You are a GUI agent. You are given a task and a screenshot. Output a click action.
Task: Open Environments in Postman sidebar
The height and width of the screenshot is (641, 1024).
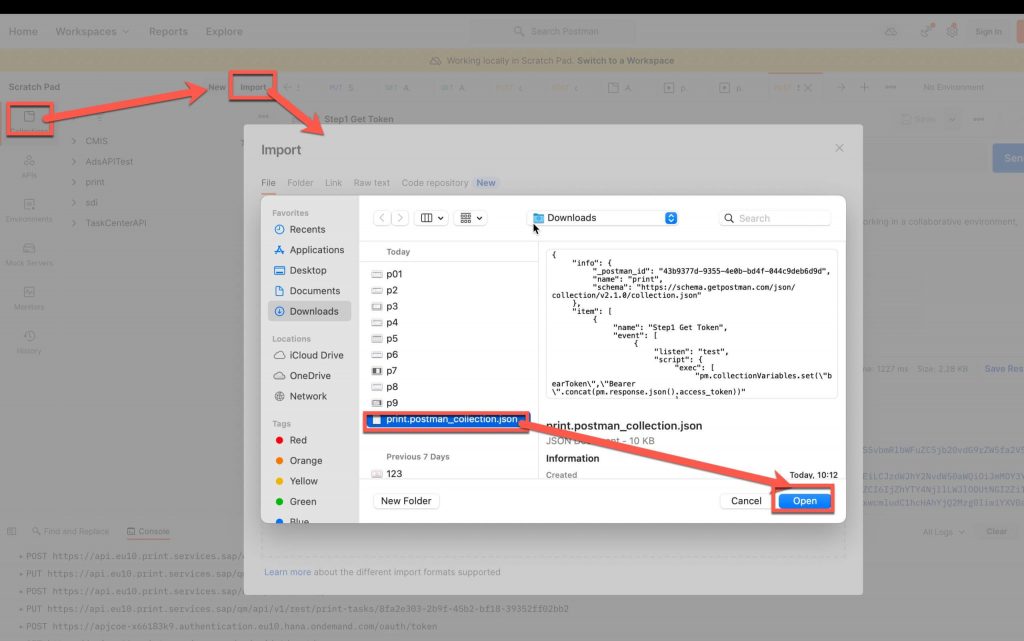pyautogui.click(x=29, y=210)
